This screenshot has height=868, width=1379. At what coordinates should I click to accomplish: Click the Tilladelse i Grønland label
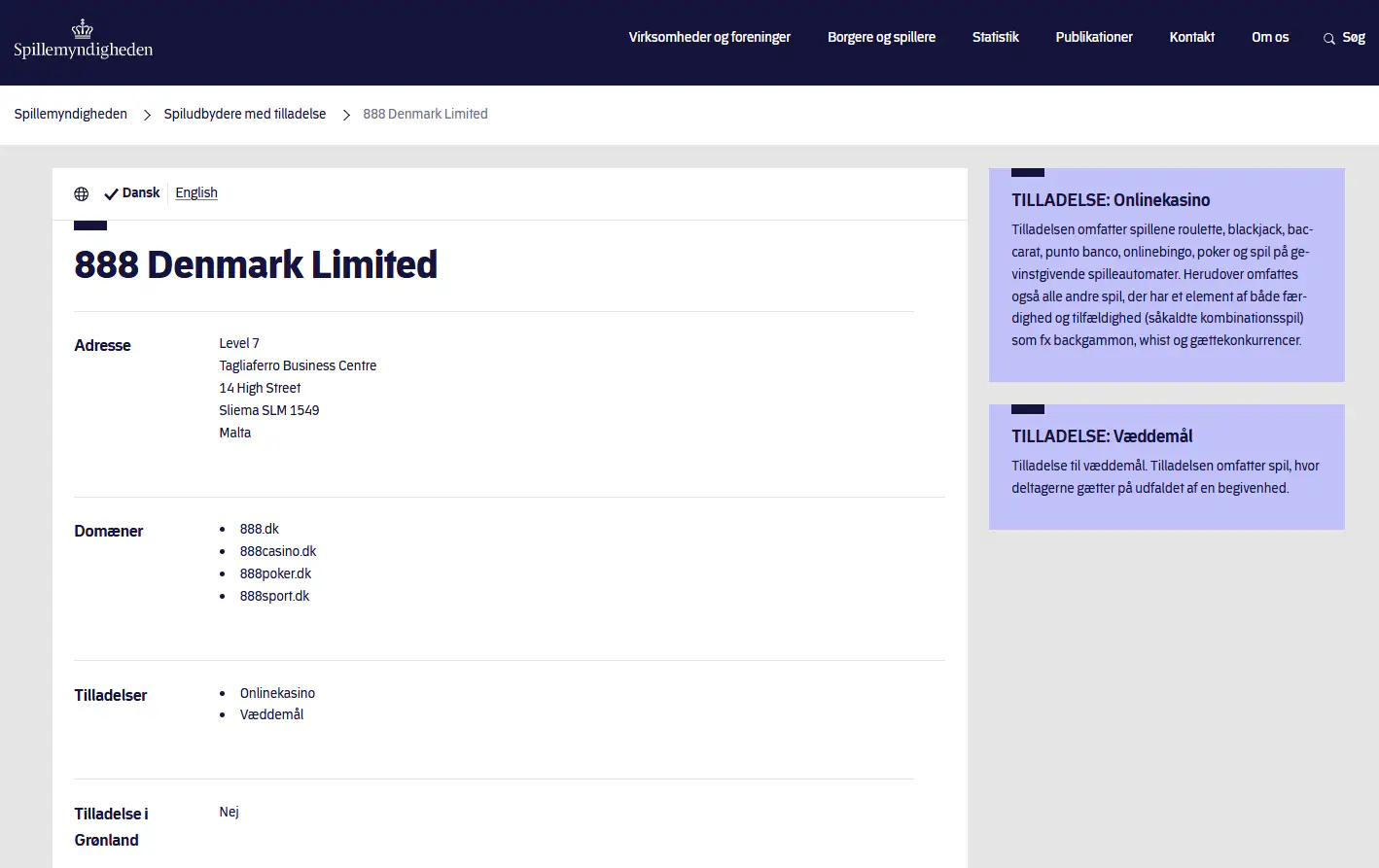(x=111, y=827)
